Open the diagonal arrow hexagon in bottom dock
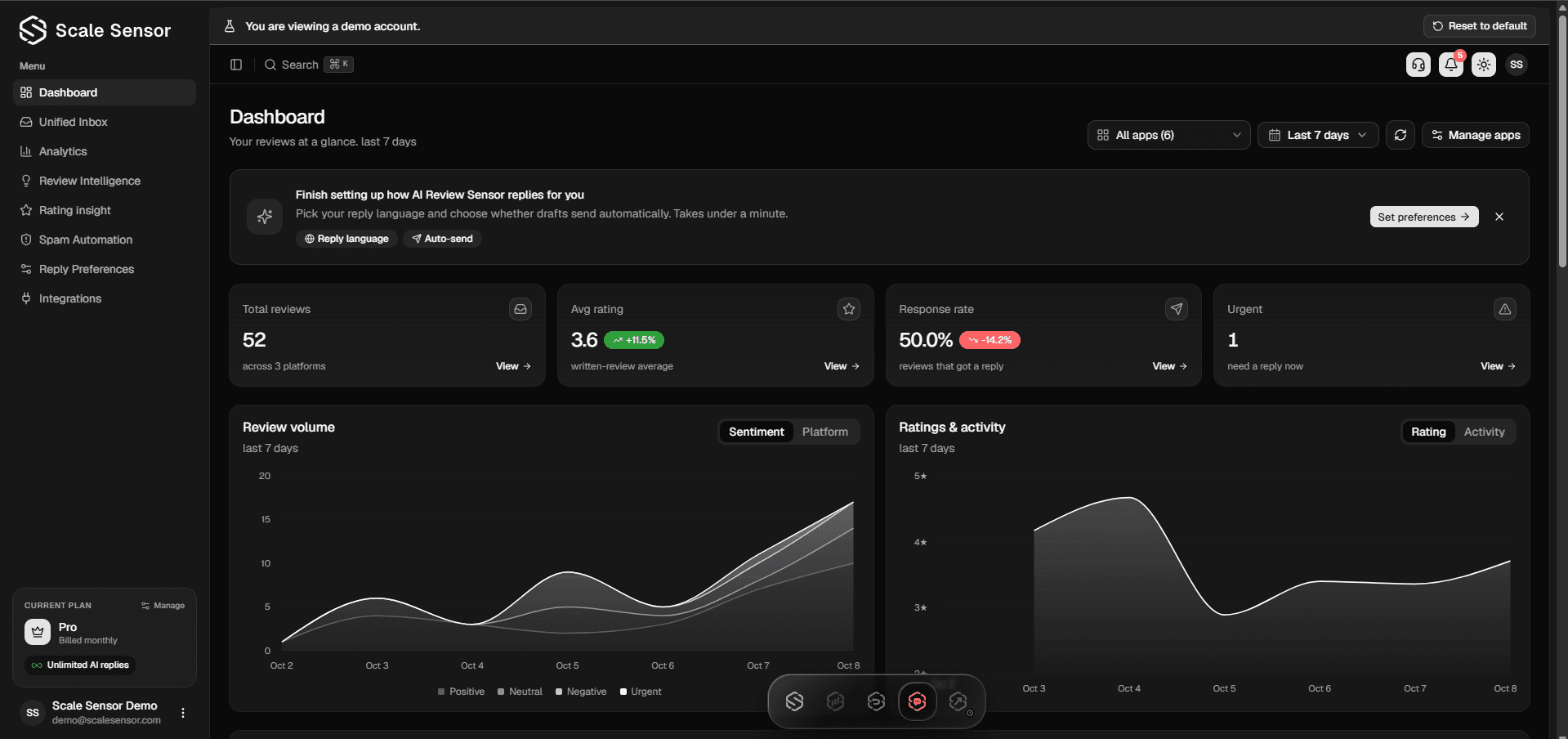 click(958, 701)
